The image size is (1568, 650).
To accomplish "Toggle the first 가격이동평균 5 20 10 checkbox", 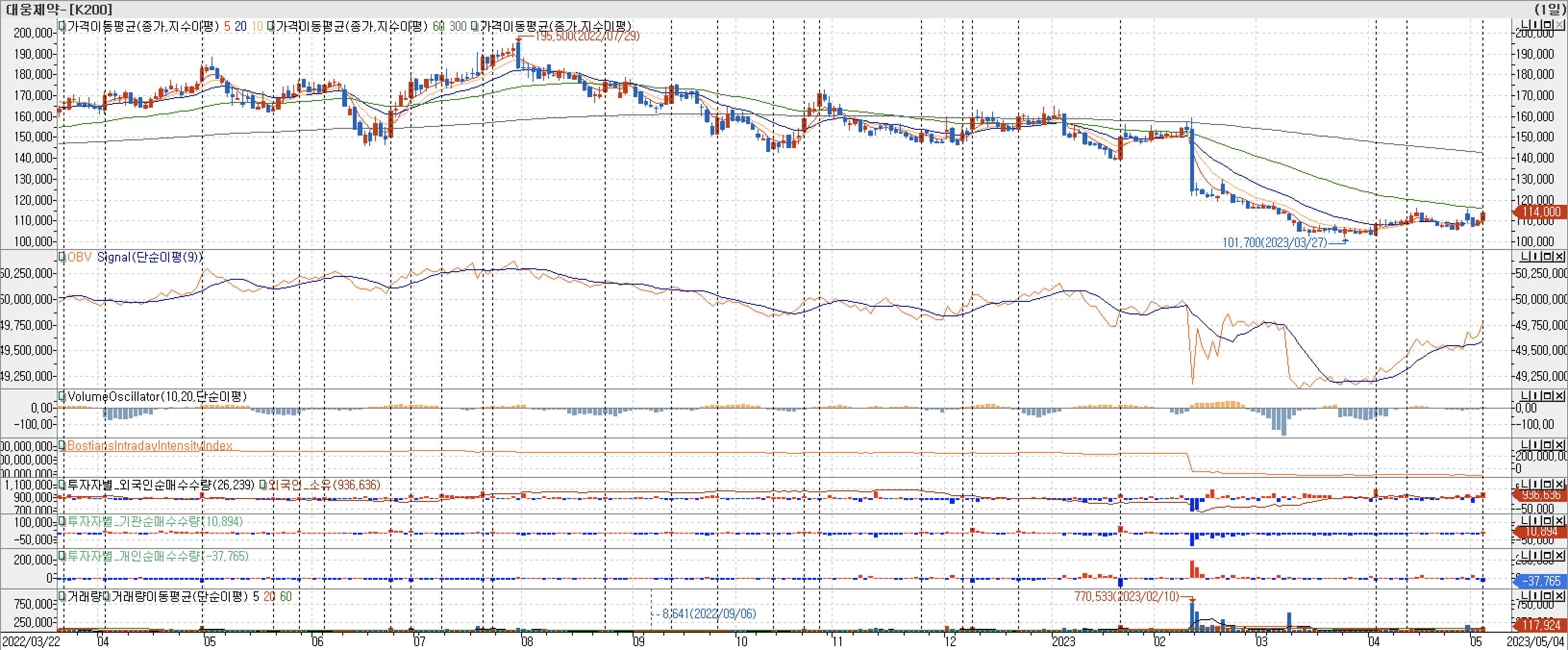I will pyautogui.click(x=62, y=26).
